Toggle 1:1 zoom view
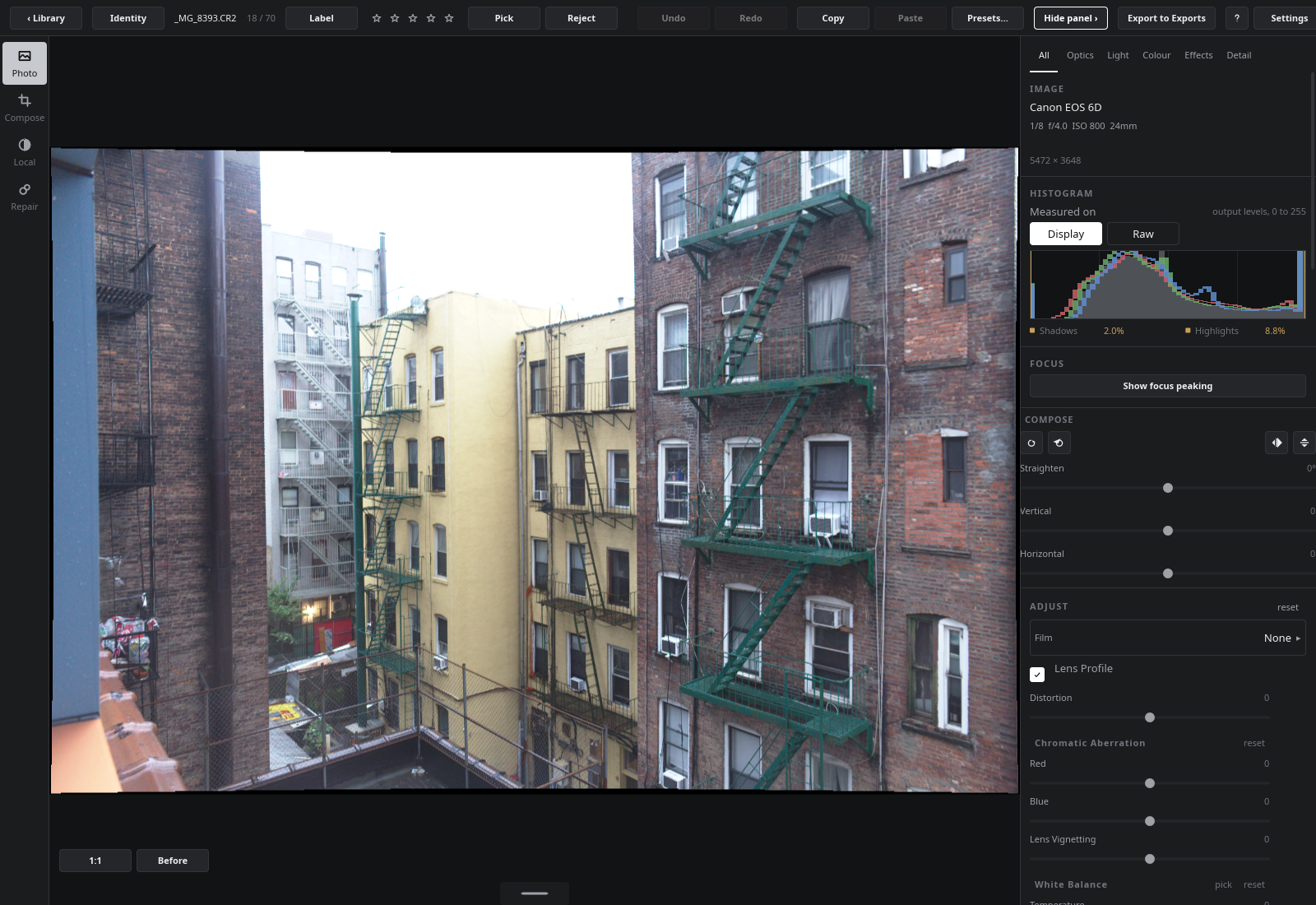 (95, 861)
